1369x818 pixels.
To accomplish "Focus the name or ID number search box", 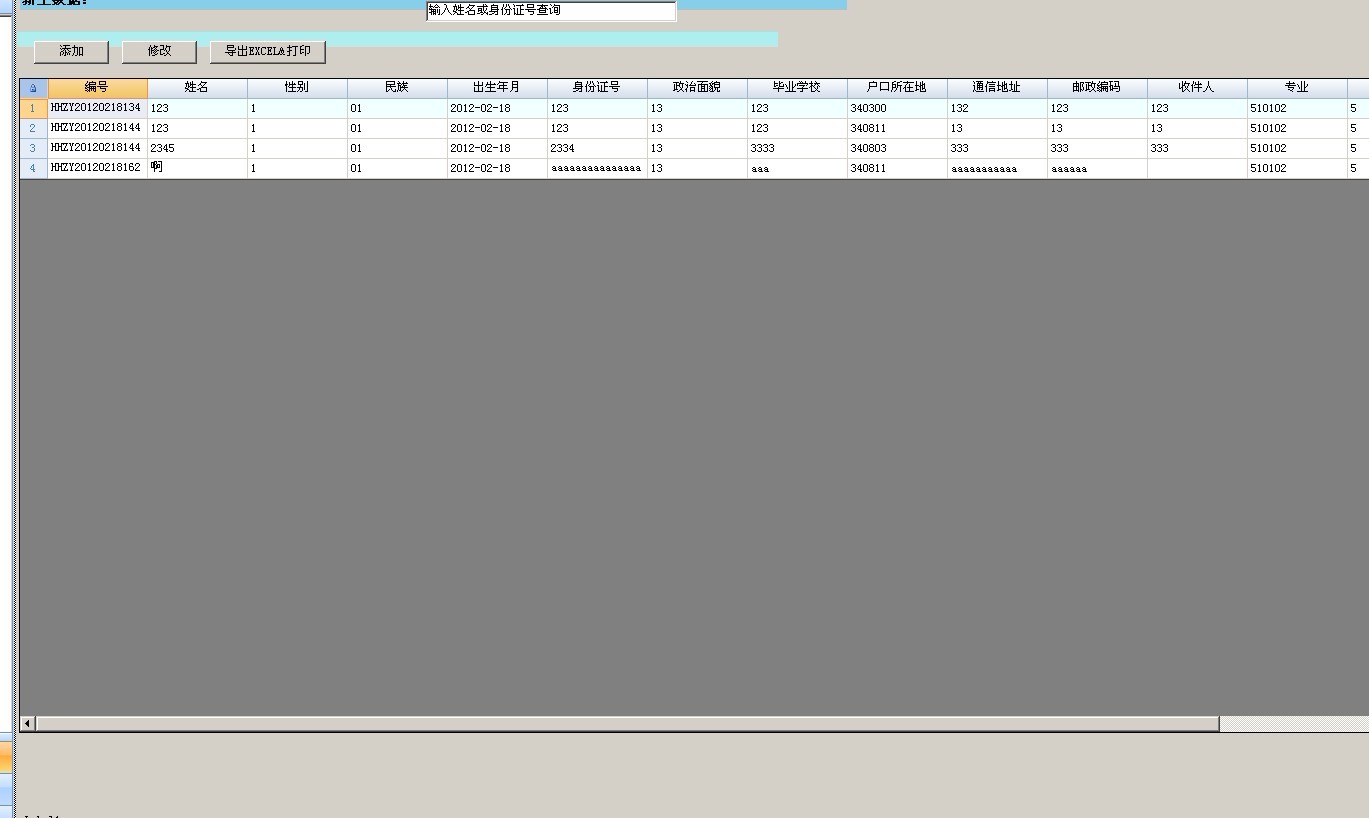I will pyautogui.click(x=551, y=11).
